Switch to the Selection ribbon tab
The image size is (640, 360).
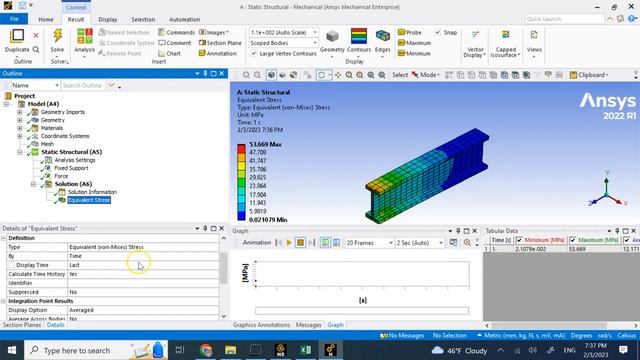(x=143, y=19)
